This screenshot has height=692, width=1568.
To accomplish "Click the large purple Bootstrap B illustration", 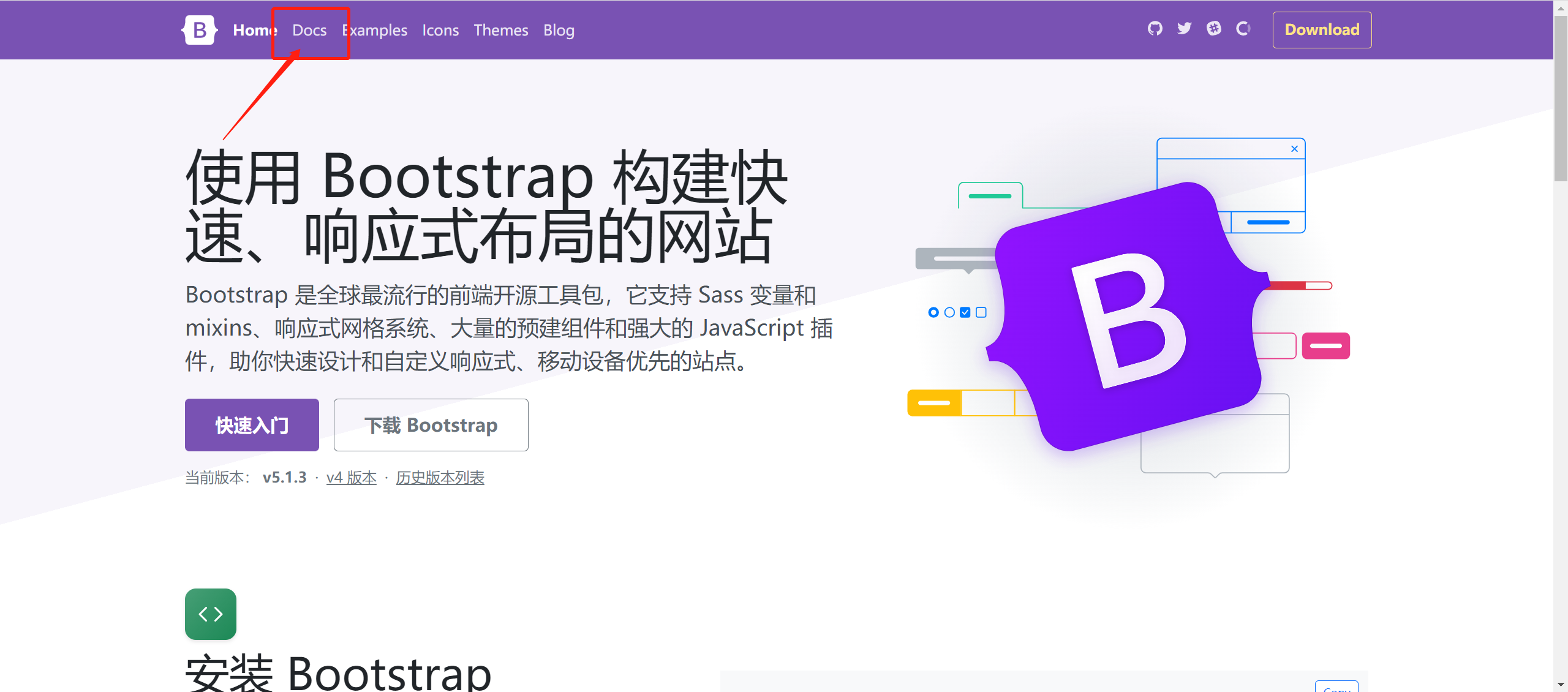I will pos(1127,318).
